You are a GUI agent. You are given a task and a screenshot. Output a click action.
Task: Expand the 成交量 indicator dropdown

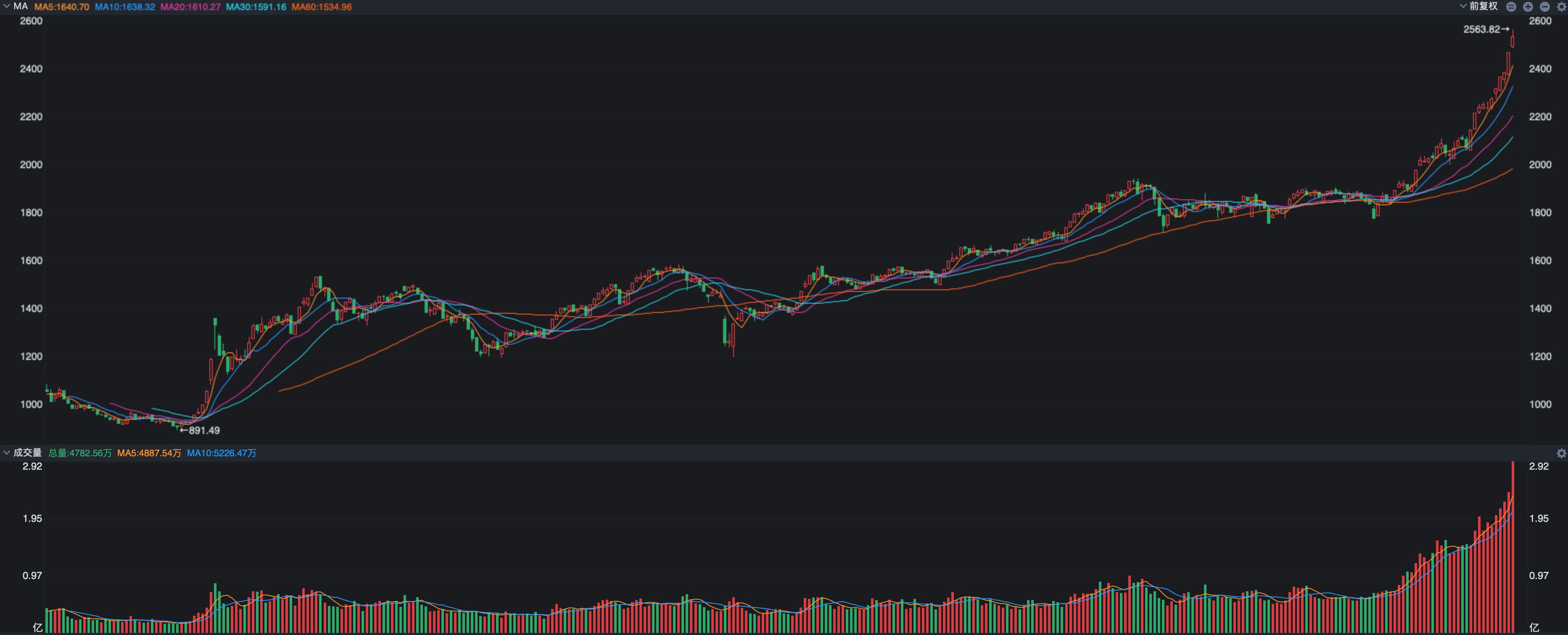7,452
